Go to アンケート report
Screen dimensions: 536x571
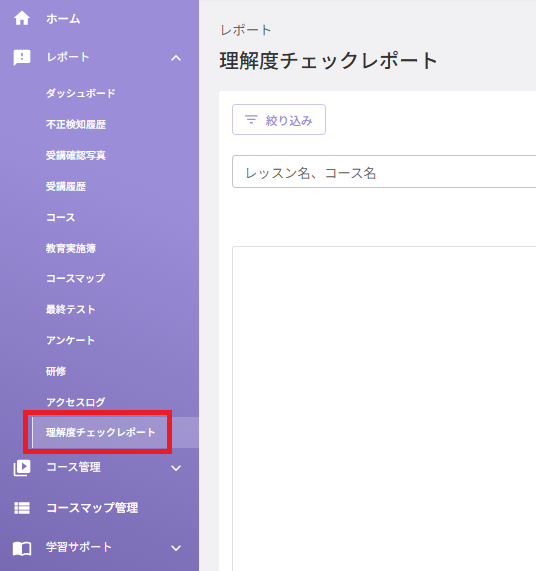pos(70,340)
